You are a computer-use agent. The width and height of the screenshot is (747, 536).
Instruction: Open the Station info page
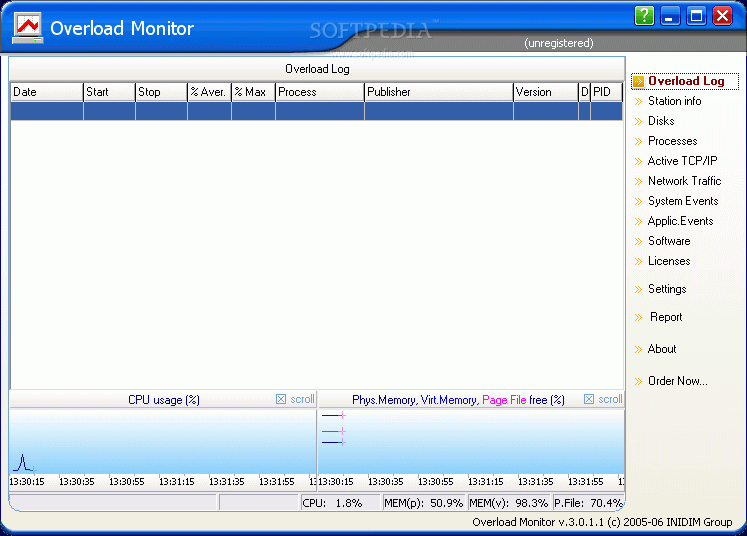click(675, 101)
